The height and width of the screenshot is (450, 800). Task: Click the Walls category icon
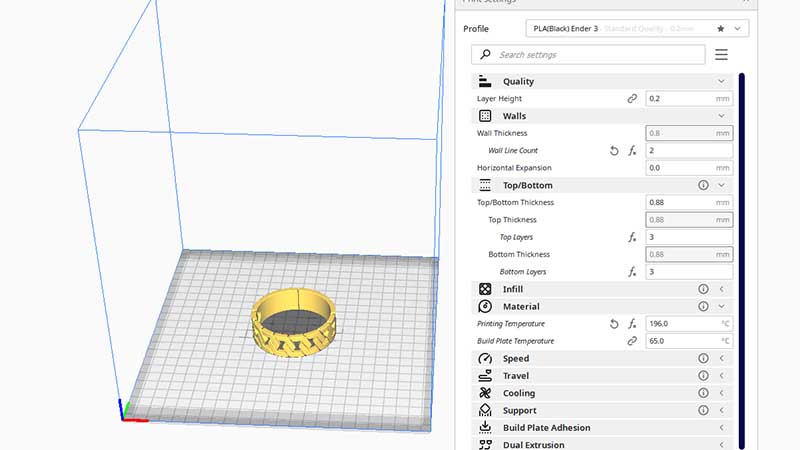click(485, 116)
